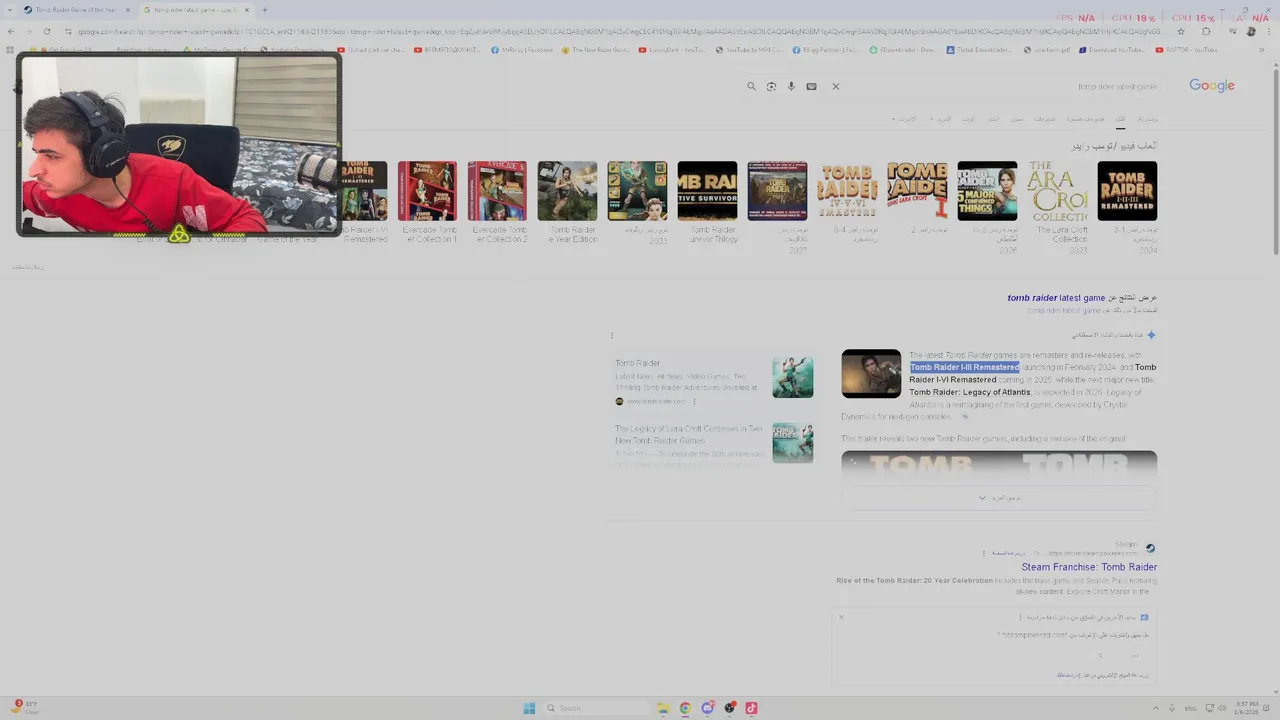Open File Explorer from taskbar
Viewport: 1280px width, 720px height.
[x=662, y=708]
